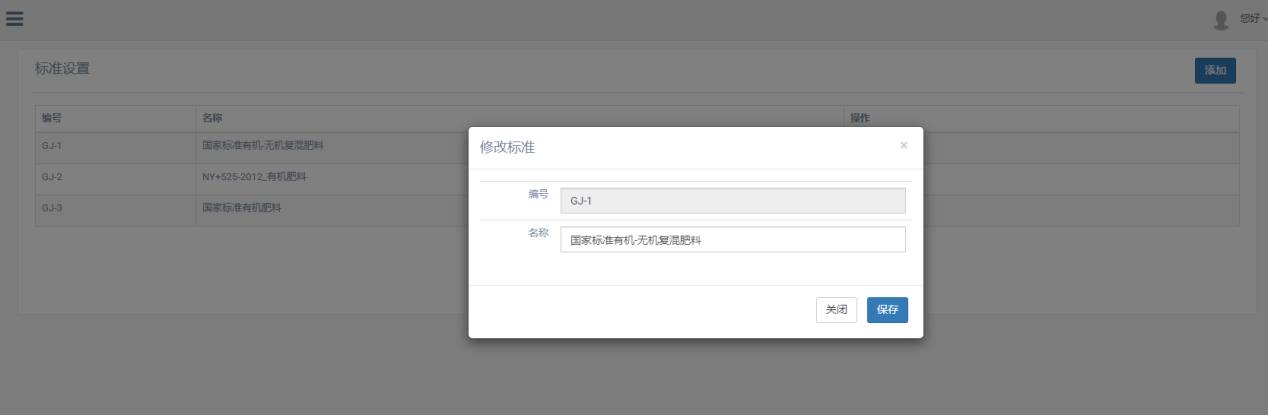This screenshot has width=1268, height=415.
Task: Click the 标准设置 page heading
Action: (x=62, y=69)
